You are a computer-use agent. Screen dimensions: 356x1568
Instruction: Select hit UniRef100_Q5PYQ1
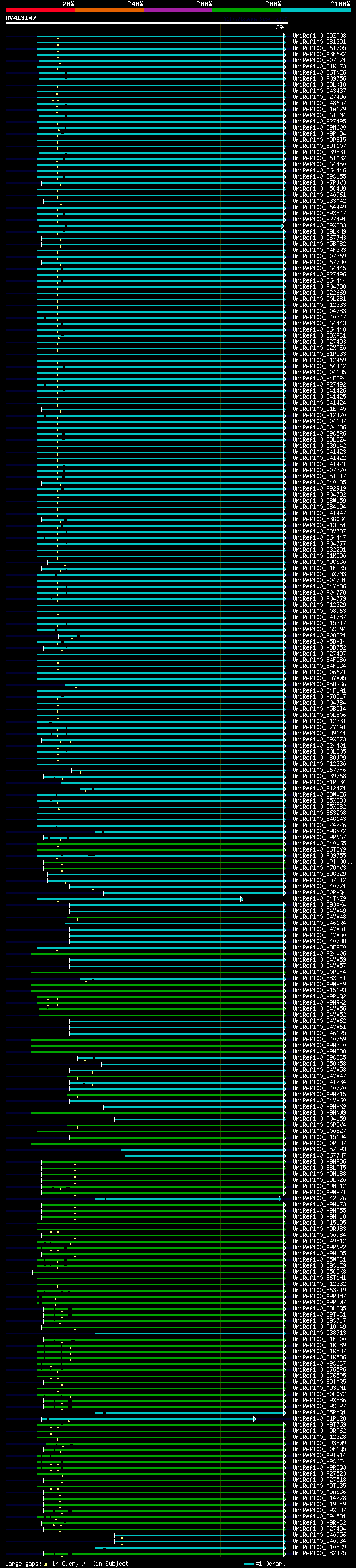[x=319, y=1413]
